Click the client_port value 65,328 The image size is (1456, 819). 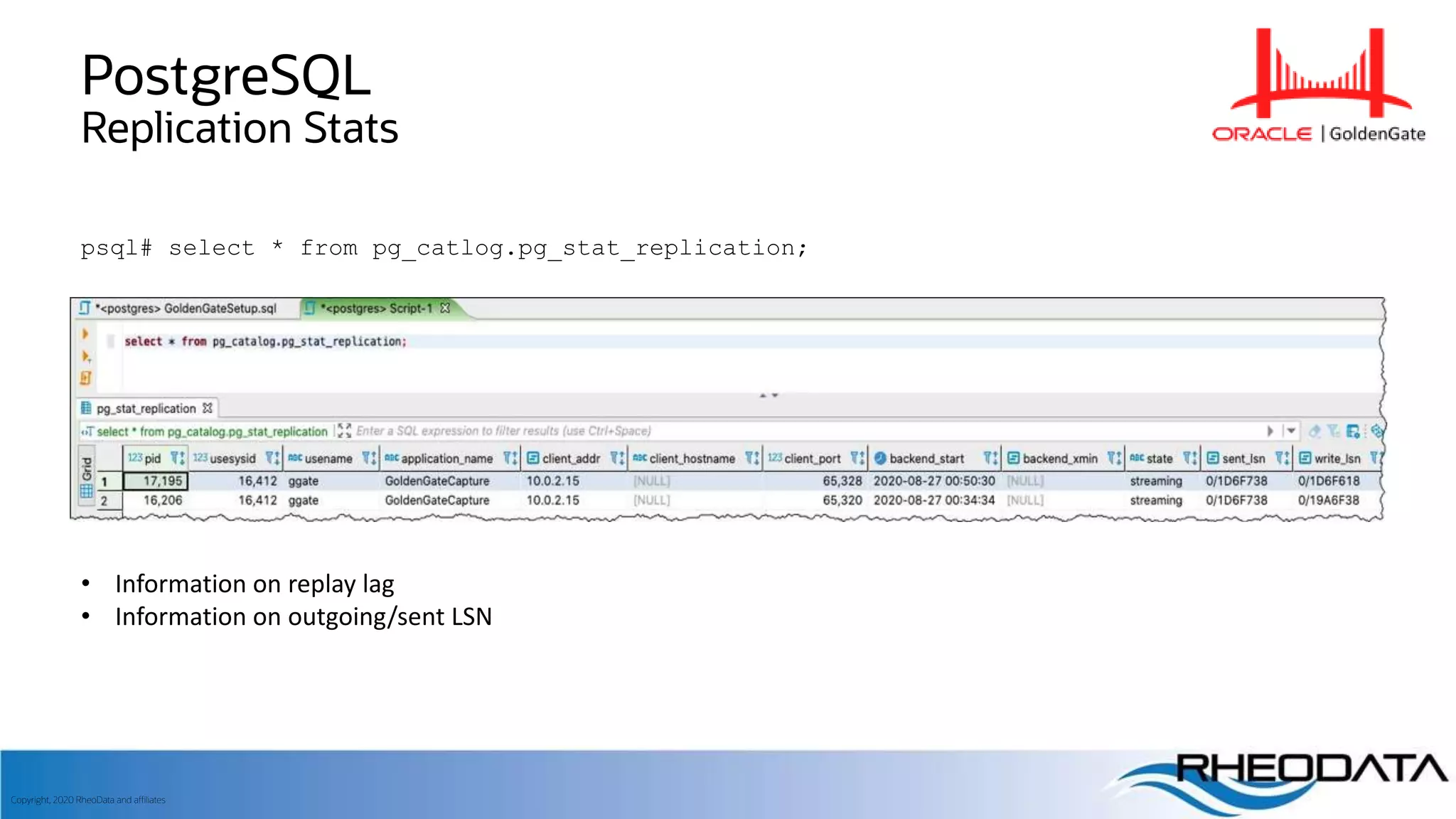click(x=842, y=481)
